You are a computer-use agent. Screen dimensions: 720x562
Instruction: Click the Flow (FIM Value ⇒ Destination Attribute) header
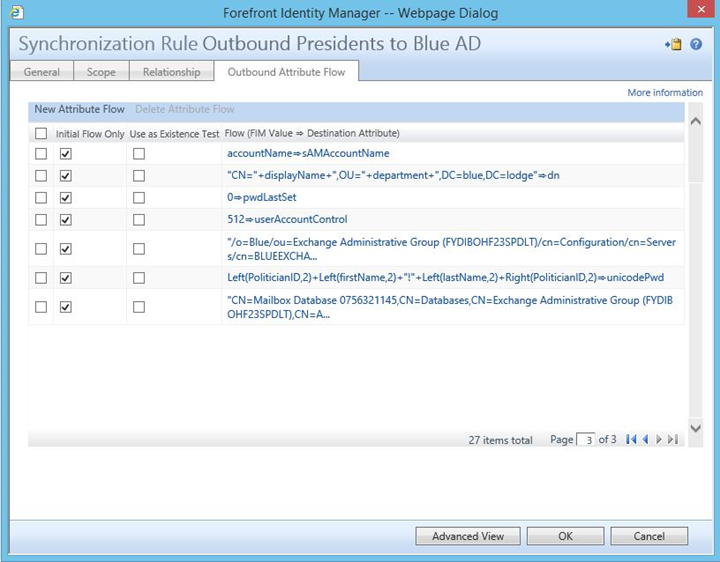pos(312,134)
